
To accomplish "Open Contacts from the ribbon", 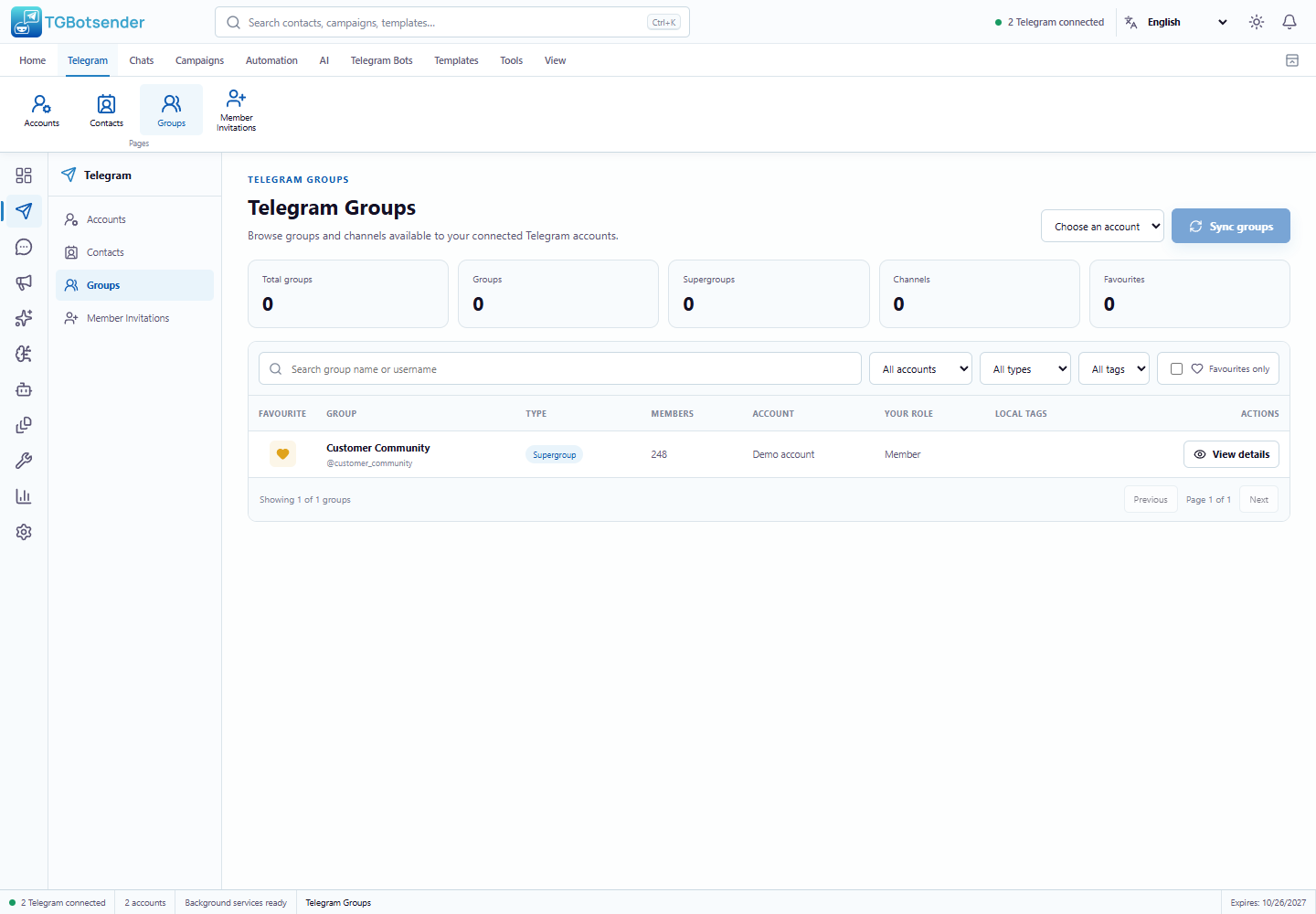I will [107, 110].
